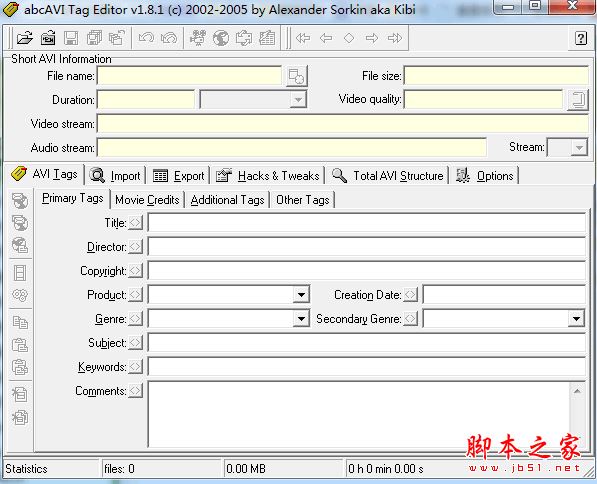Click into the Title input field
The width and height of the screenshot is (597, 484).
coord(367,222)
